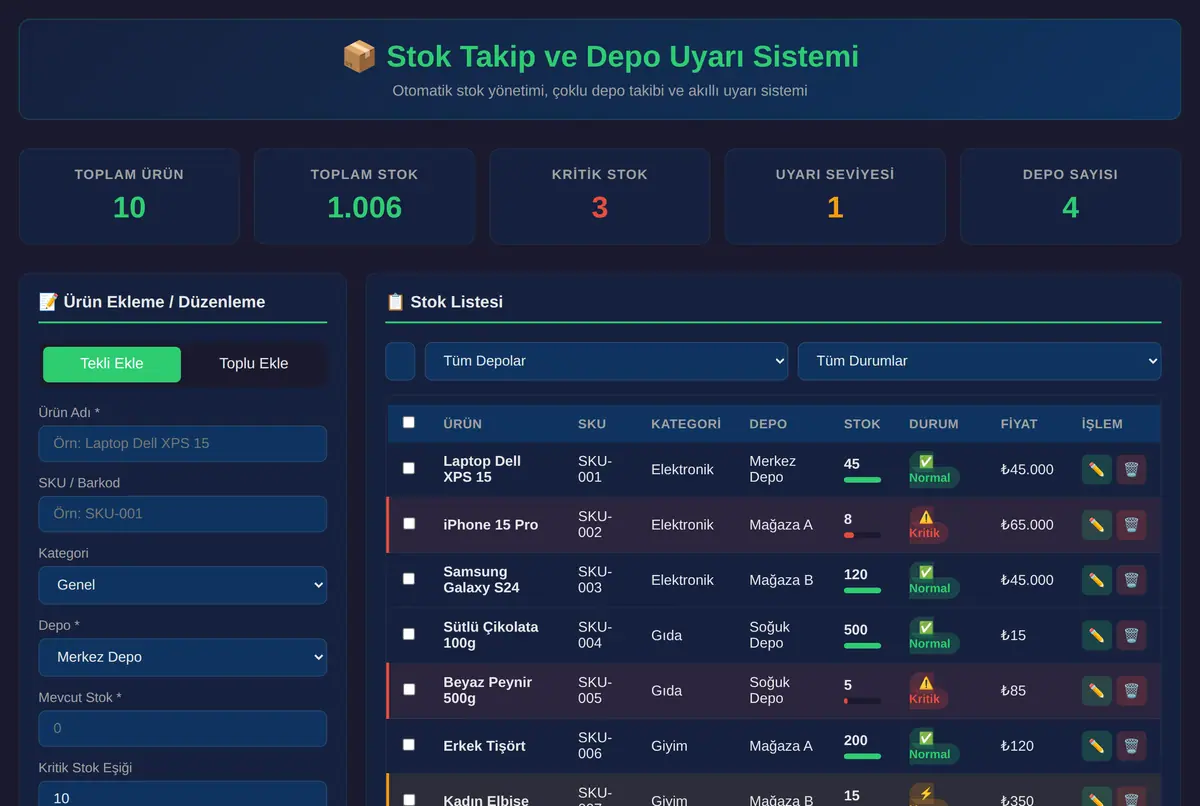
Task: Check the Laptop Dell XPS 15 checkbox
Action: coord(408,468)
